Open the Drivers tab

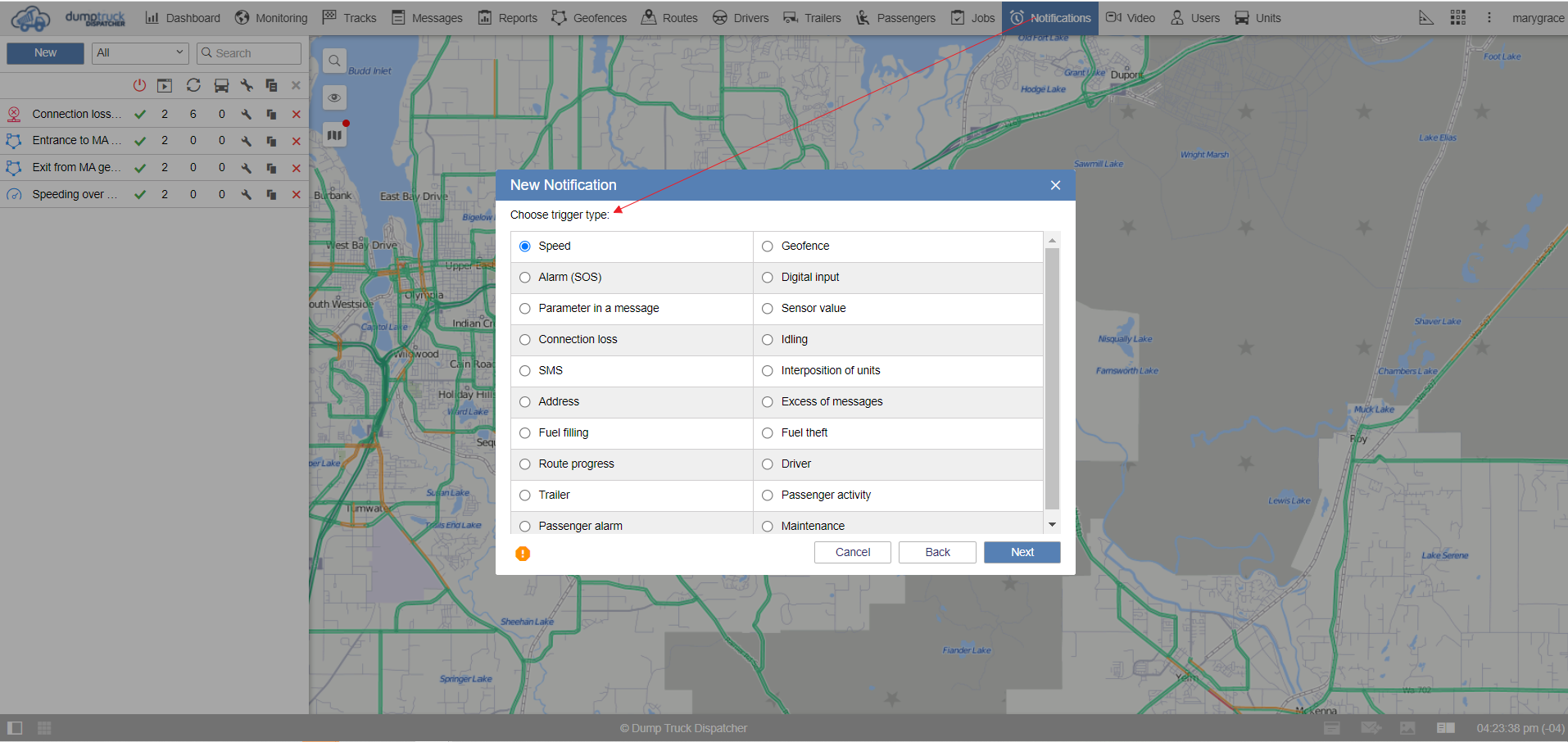point(741,18)
